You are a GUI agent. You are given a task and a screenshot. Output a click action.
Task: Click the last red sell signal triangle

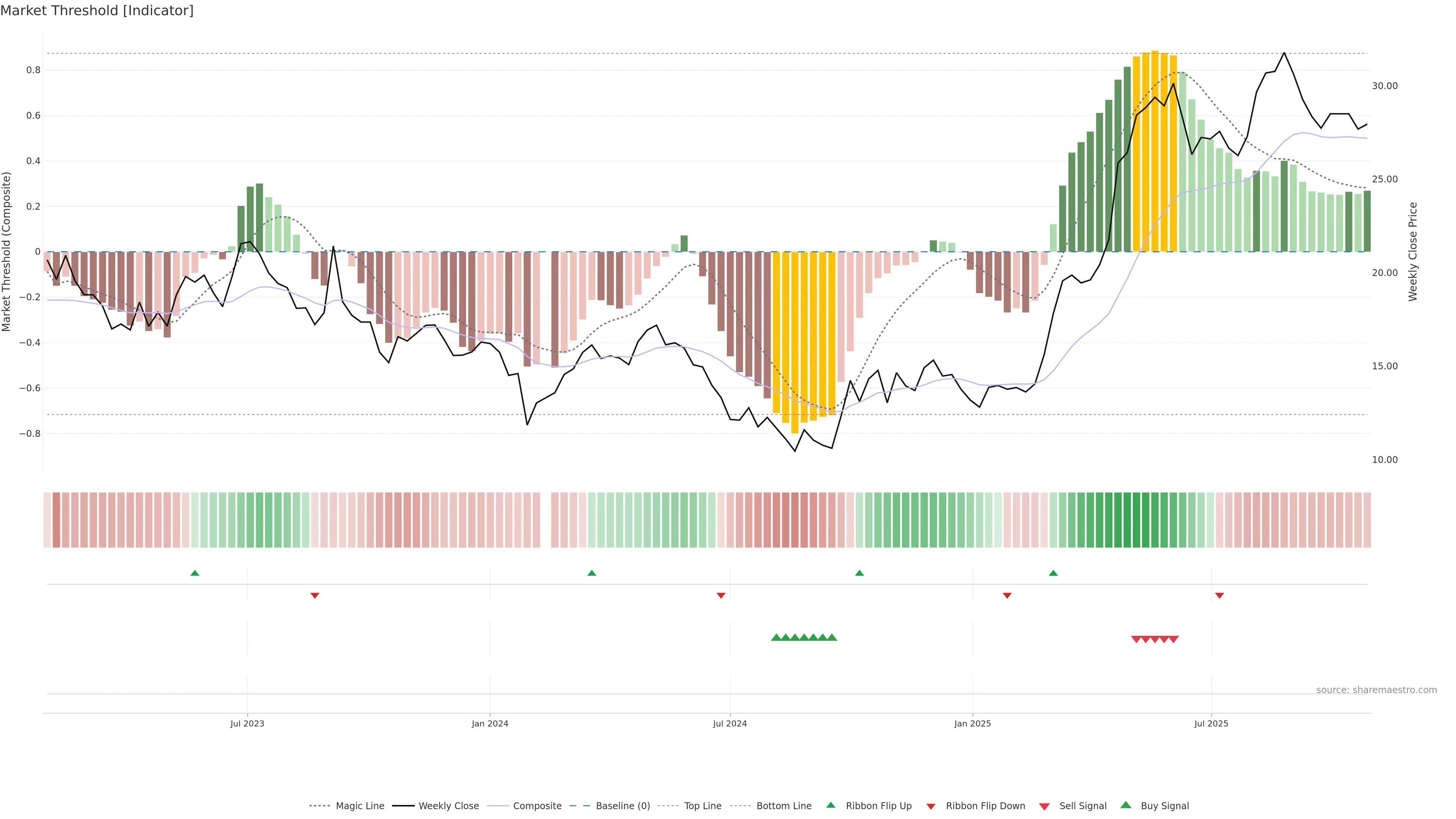pos(1174,639)
